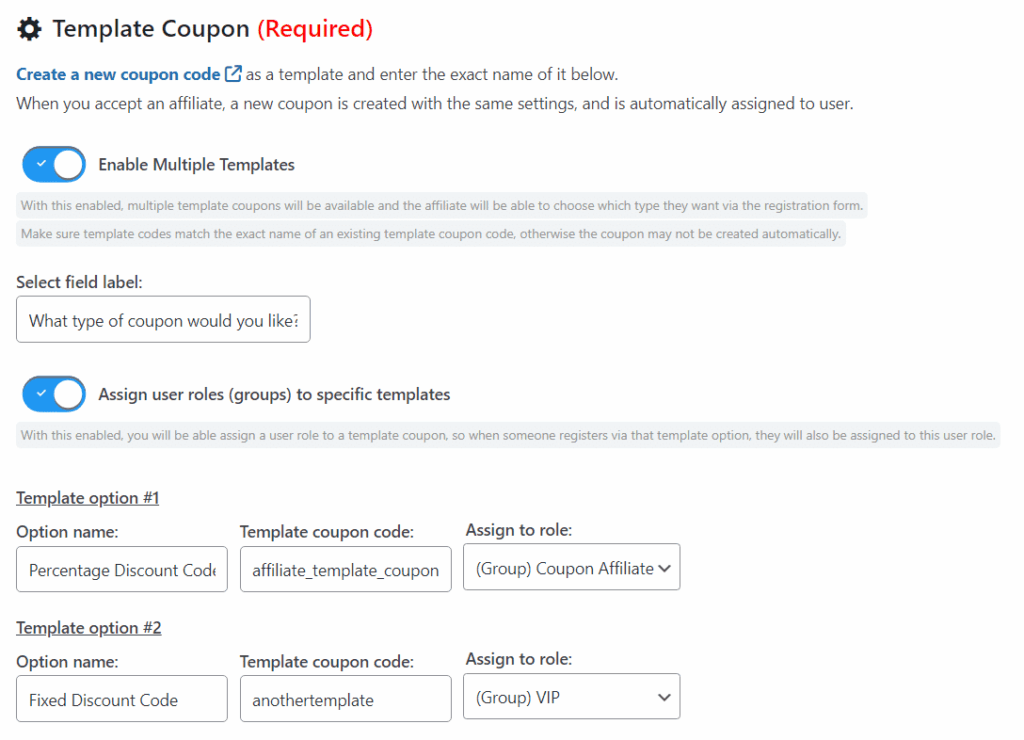Screen dimensions: 1024x740
Task: Disable the Enable Multiple Templates toggle
Action: pyautogui.click(x=54, y=164)
